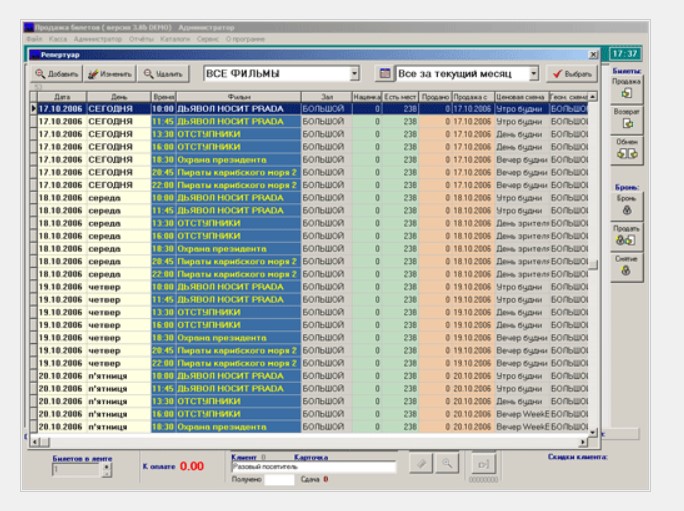The height and width of the screenshot is (511, 684).
Task: Open the Отчёты menu
Action: (141, 39)
